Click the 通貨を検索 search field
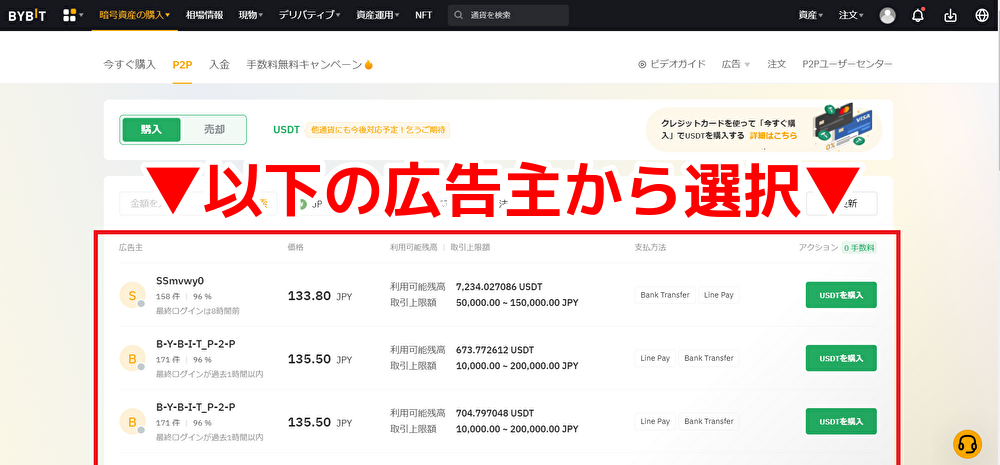 [x=508, y=15]
